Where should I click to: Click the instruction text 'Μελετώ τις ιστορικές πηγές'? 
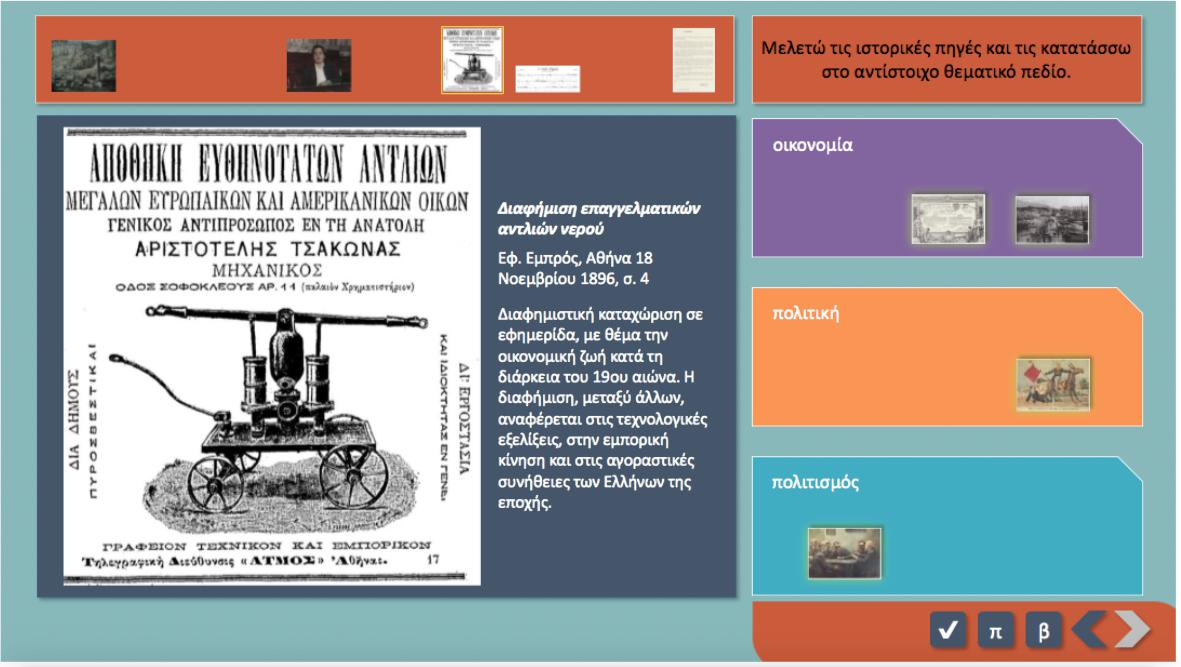[946, 59]
